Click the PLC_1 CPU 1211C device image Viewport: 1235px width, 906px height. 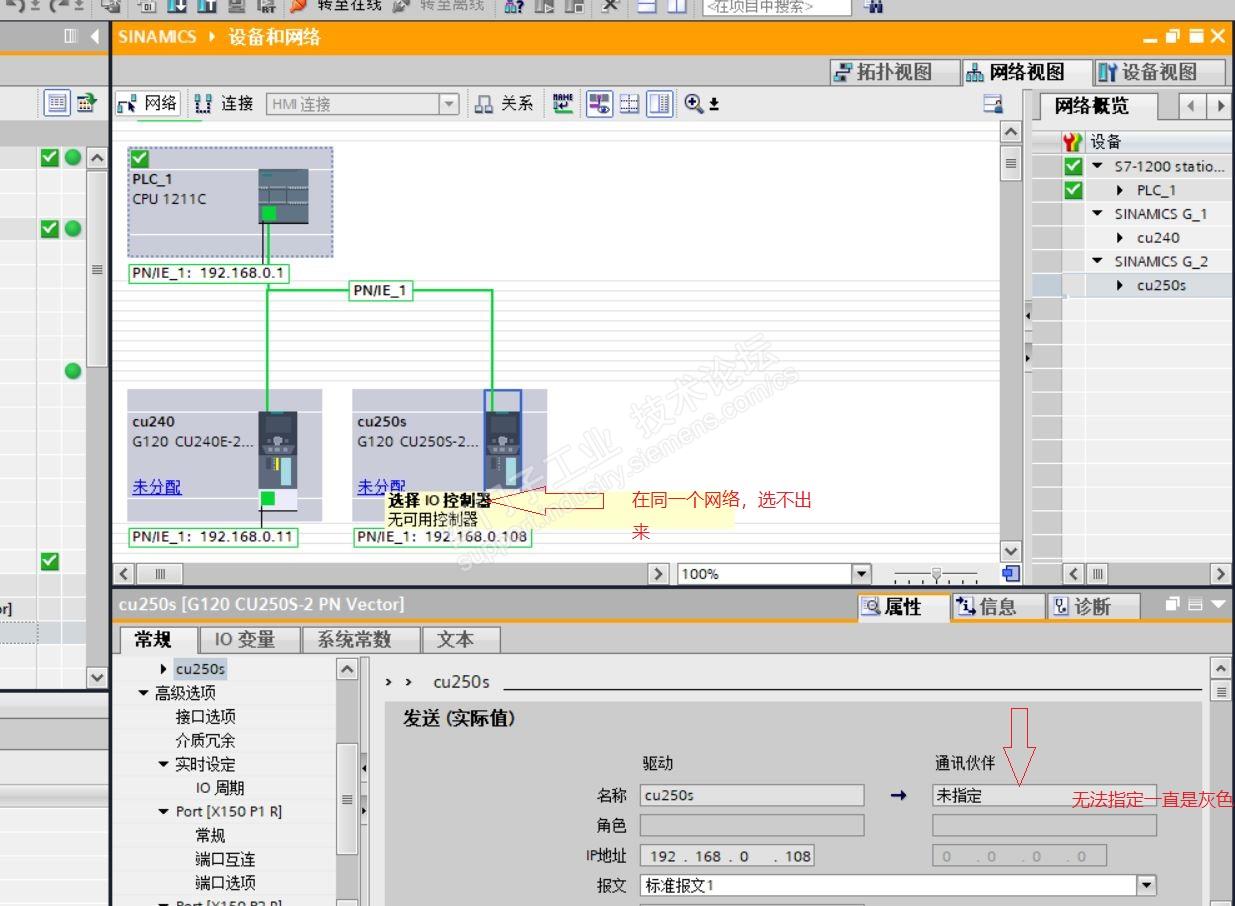tap(283, 196)
